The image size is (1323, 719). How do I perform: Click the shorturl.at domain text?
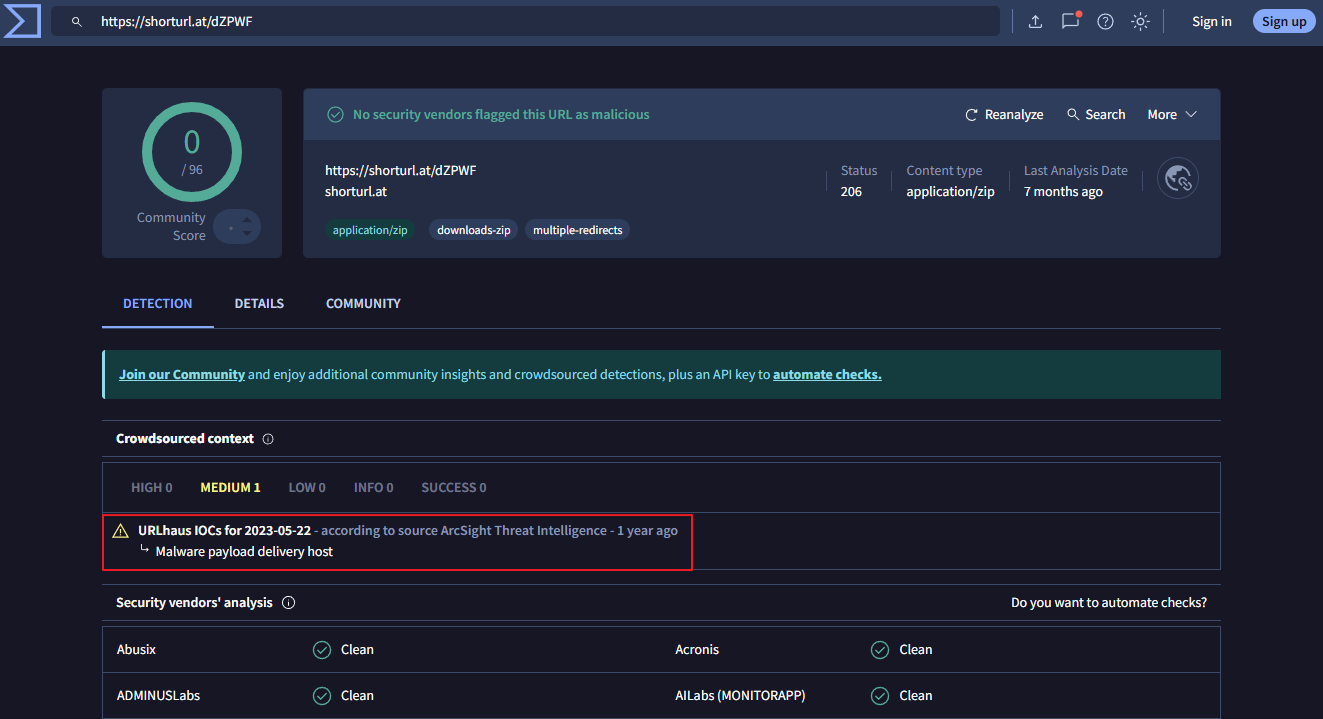pos(356,192)
